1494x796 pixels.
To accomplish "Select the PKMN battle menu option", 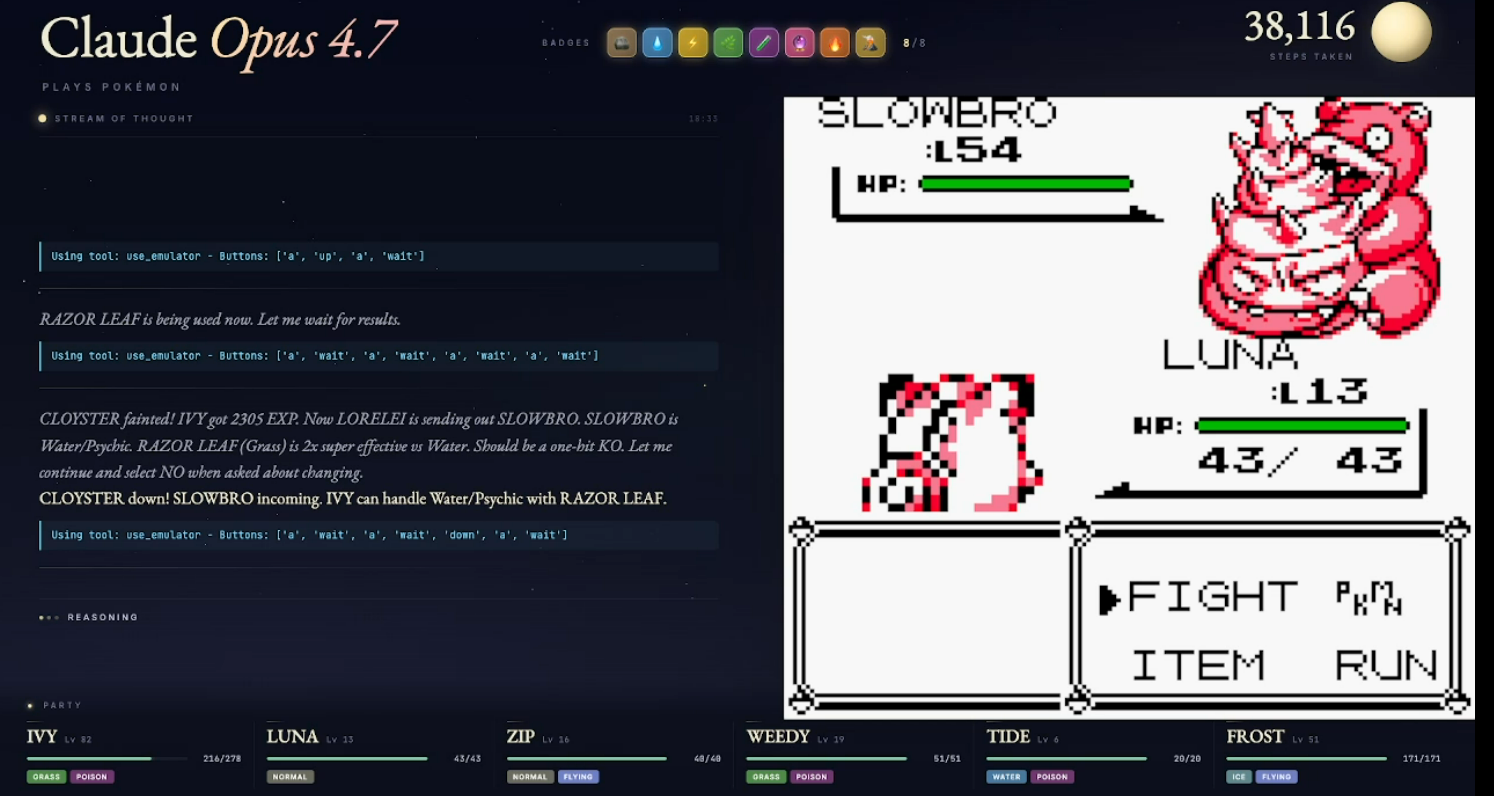I will [1369, 598].
